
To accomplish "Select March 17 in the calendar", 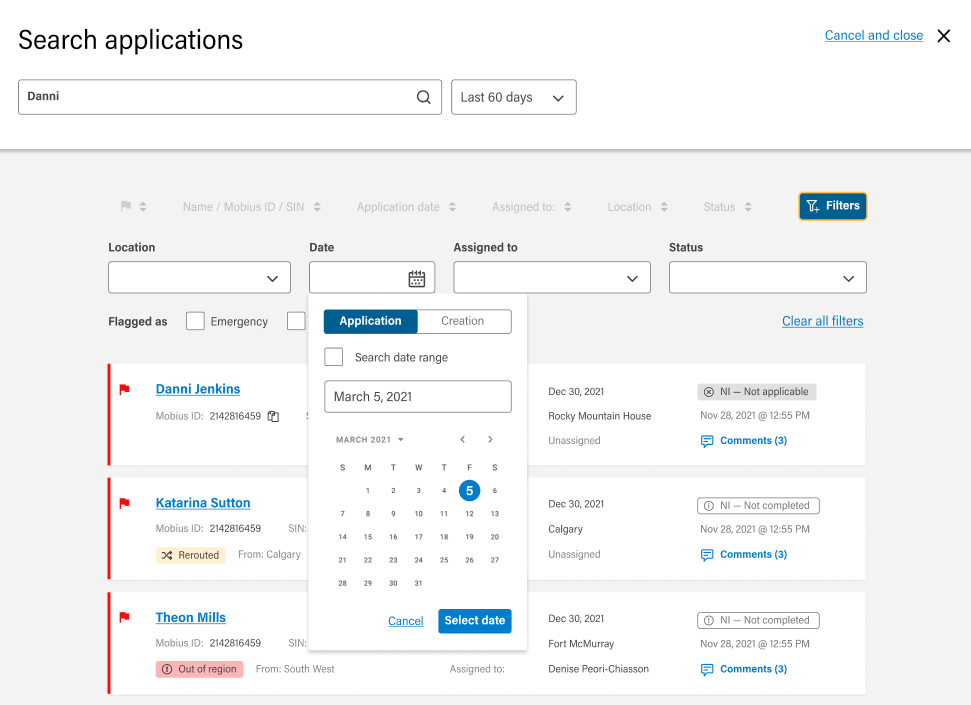I will [x=419, y=536].
